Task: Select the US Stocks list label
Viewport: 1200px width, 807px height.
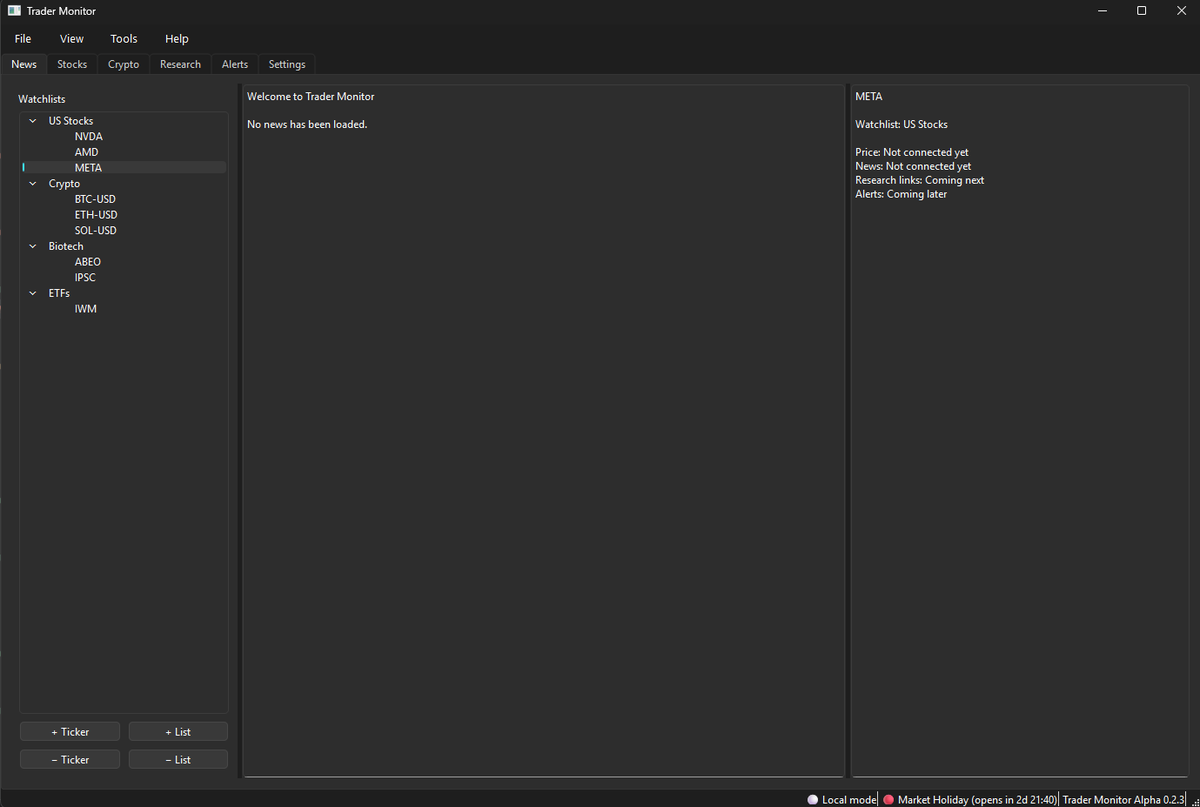Action: click(x=71, y=121)
